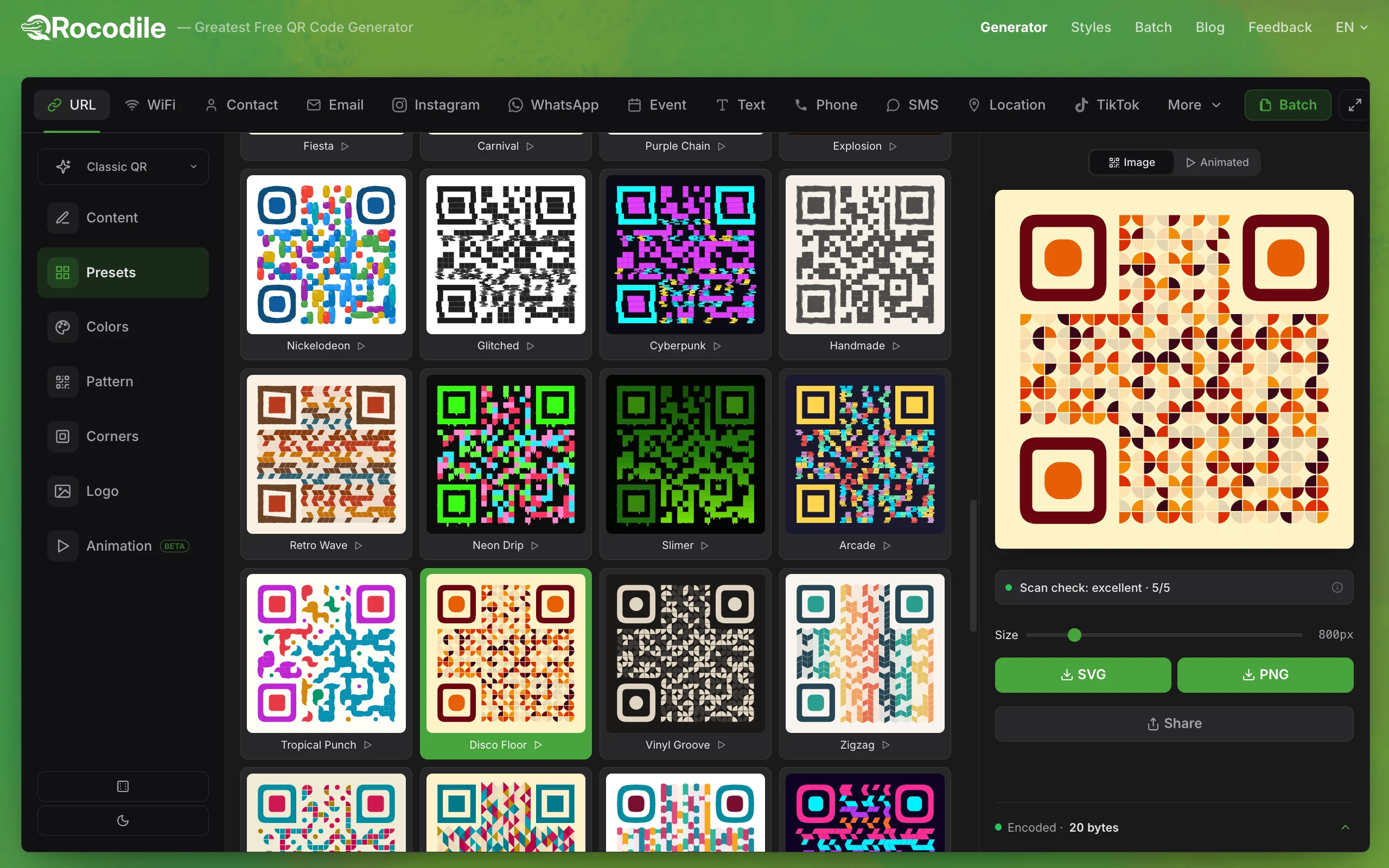Switch preview to Image mode
1389x868 pixels.
(x=1132, y=162)
